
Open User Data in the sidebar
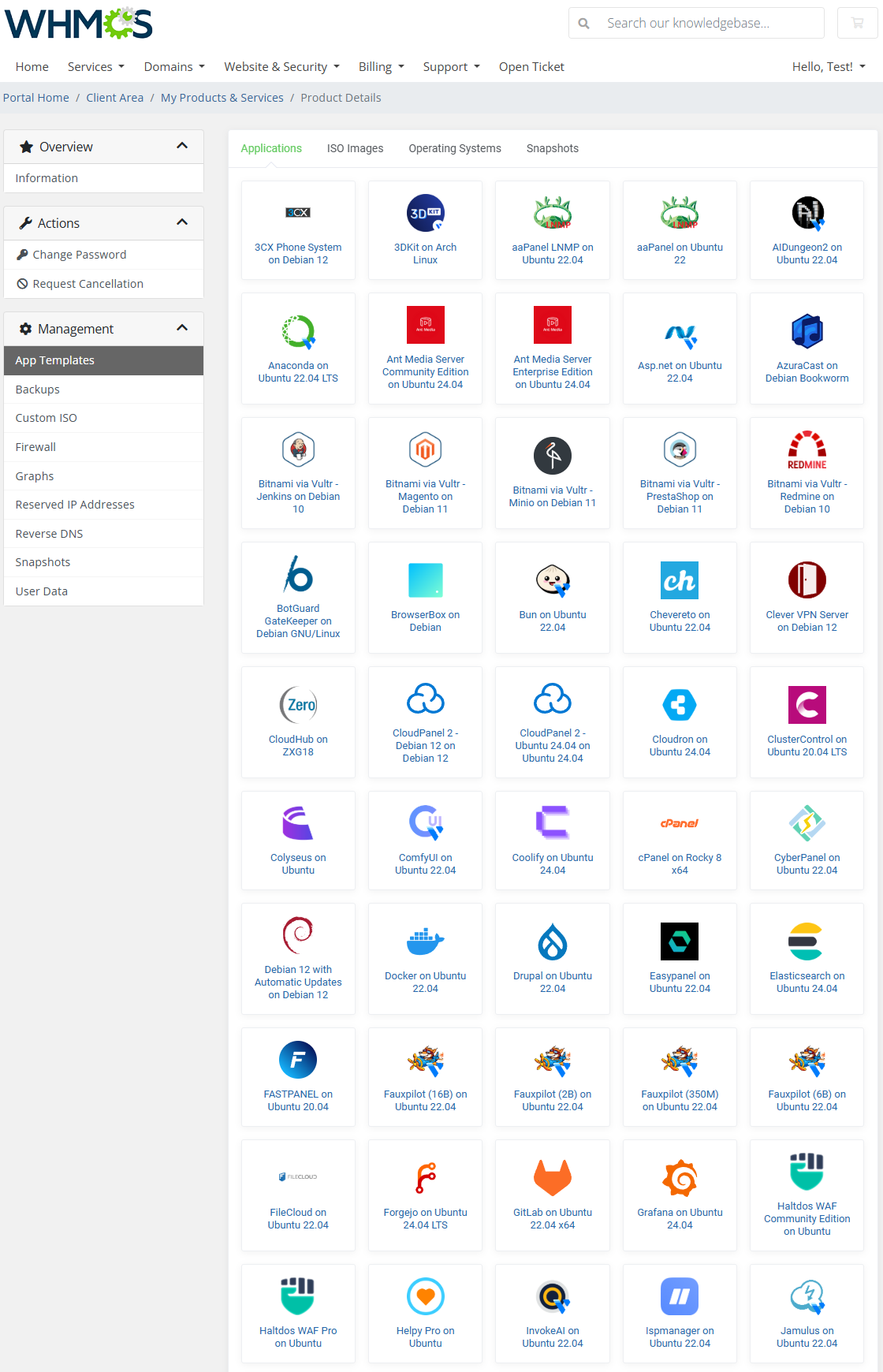coord(104,591)
